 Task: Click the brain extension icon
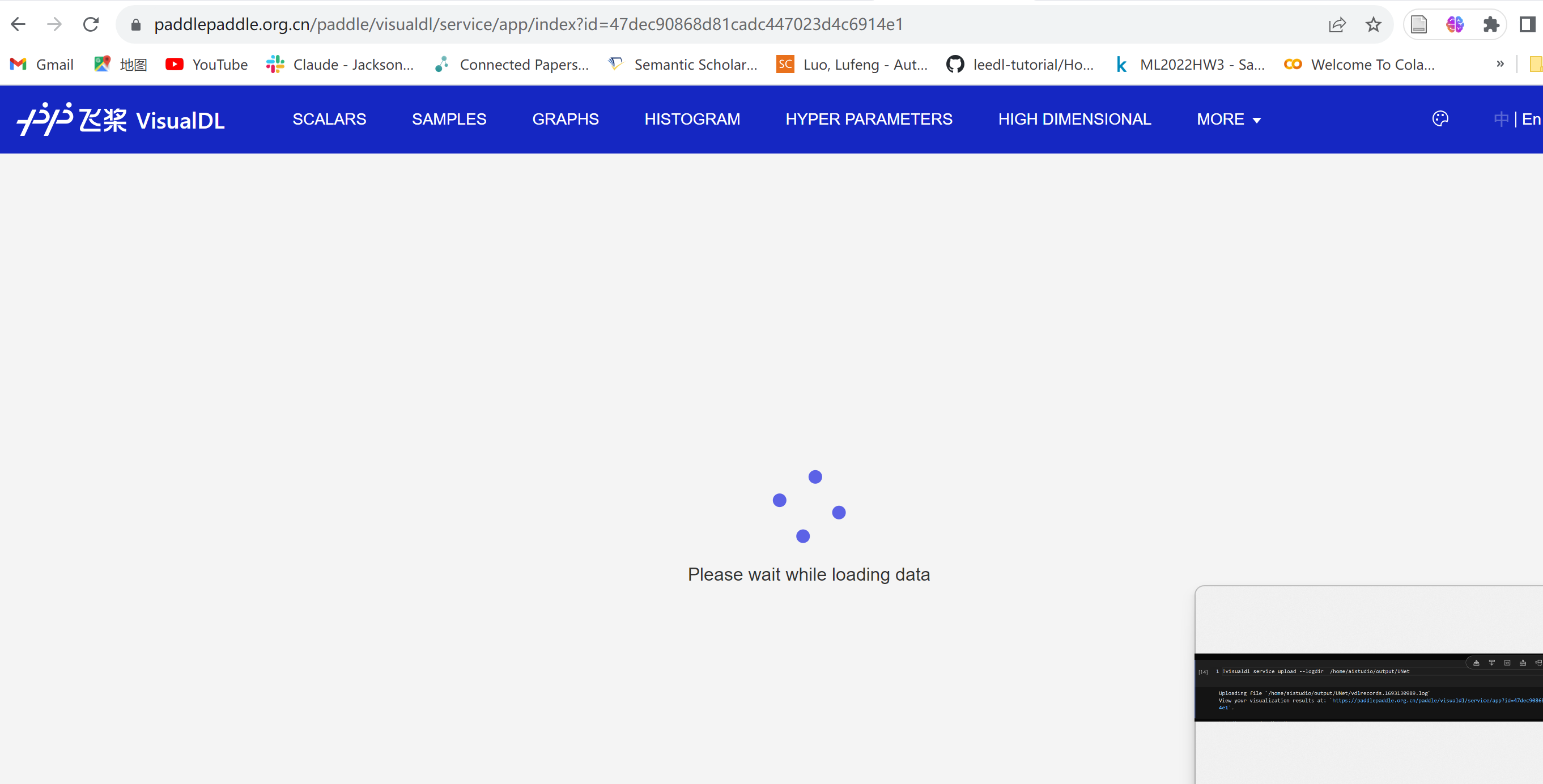(1455, 24)
